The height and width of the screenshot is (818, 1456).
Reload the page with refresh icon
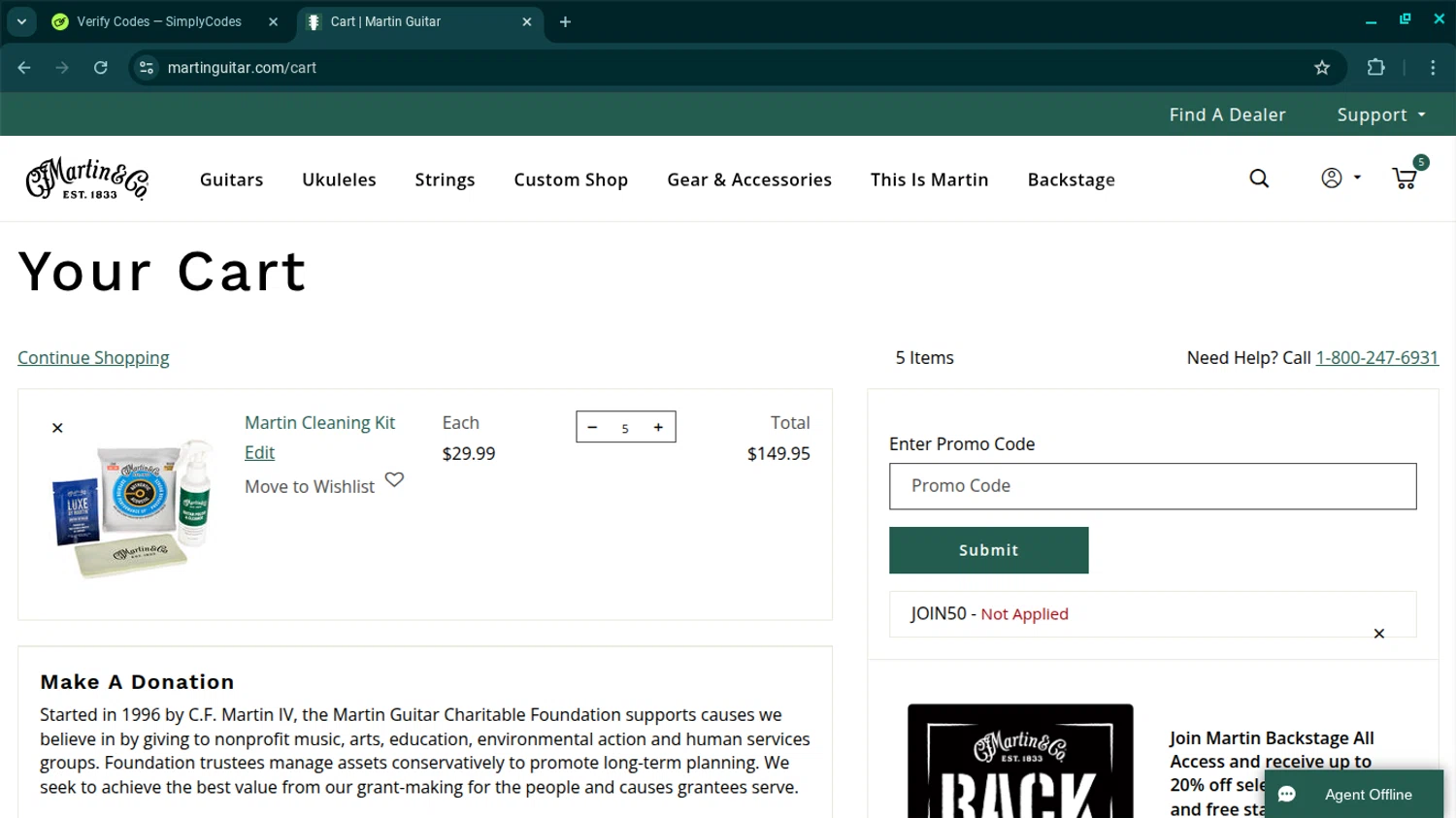100,68
